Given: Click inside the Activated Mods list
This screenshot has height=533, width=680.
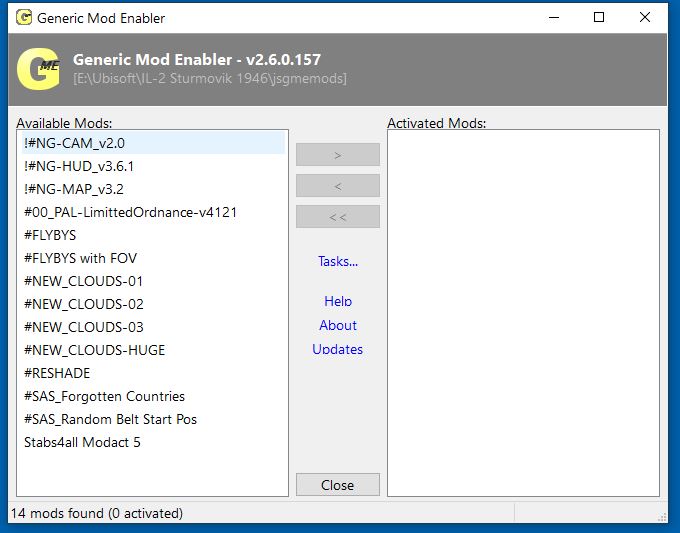Looking at the screenshot, I should [x=523, y=313].
